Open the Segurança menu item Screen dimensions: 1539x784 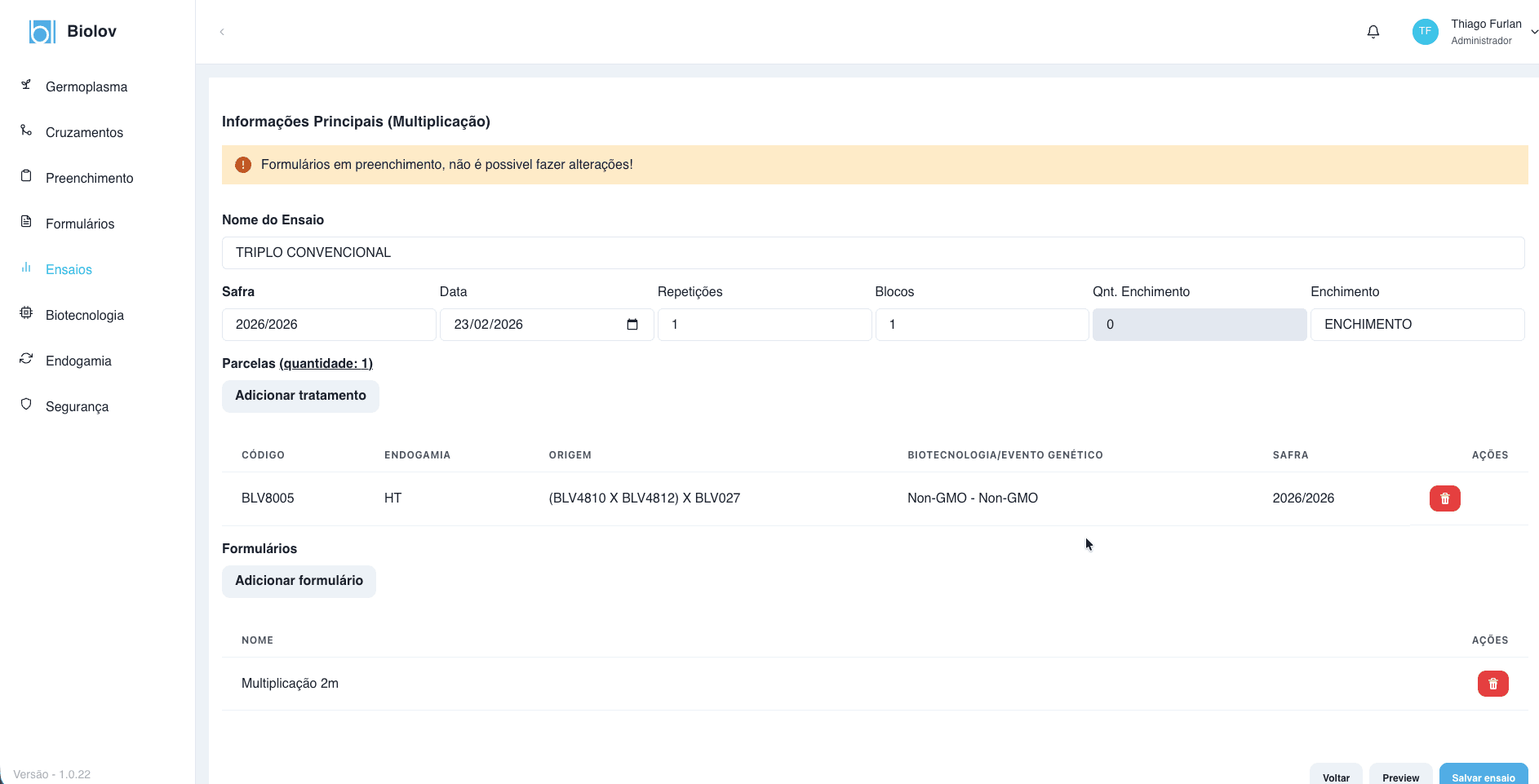click(77, 406)
